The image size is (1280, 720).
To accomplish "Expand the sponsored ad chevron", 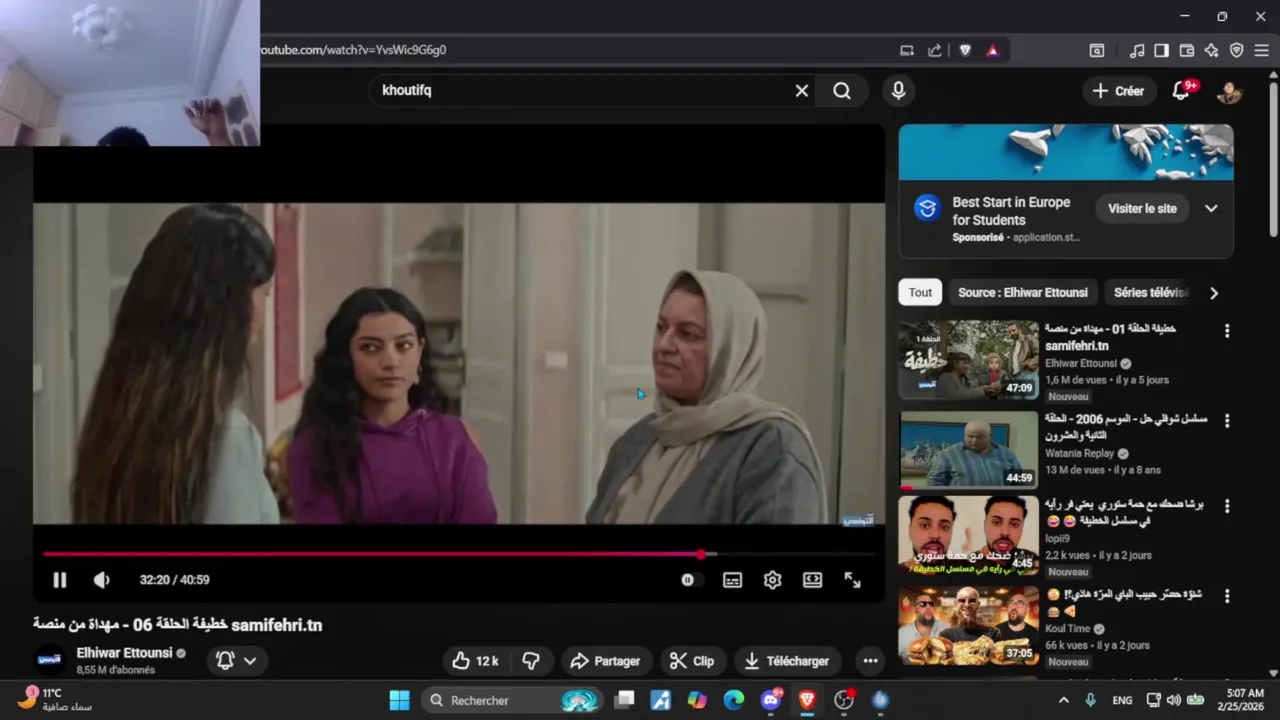I will [1211, 209].
